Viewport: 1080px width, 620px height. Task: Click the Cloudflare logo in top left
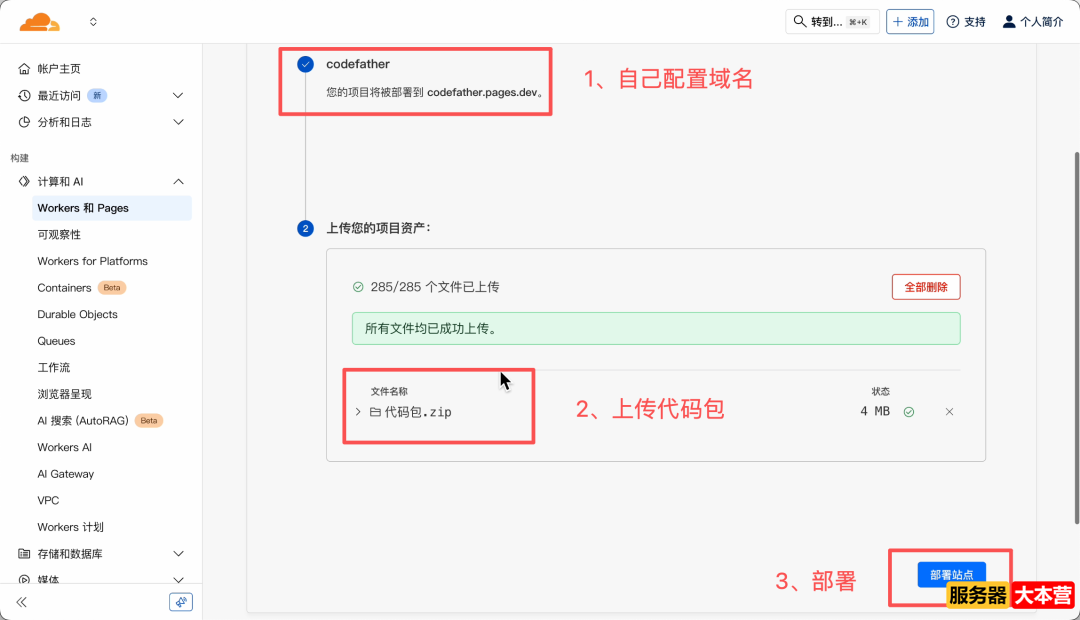[39, 20]
